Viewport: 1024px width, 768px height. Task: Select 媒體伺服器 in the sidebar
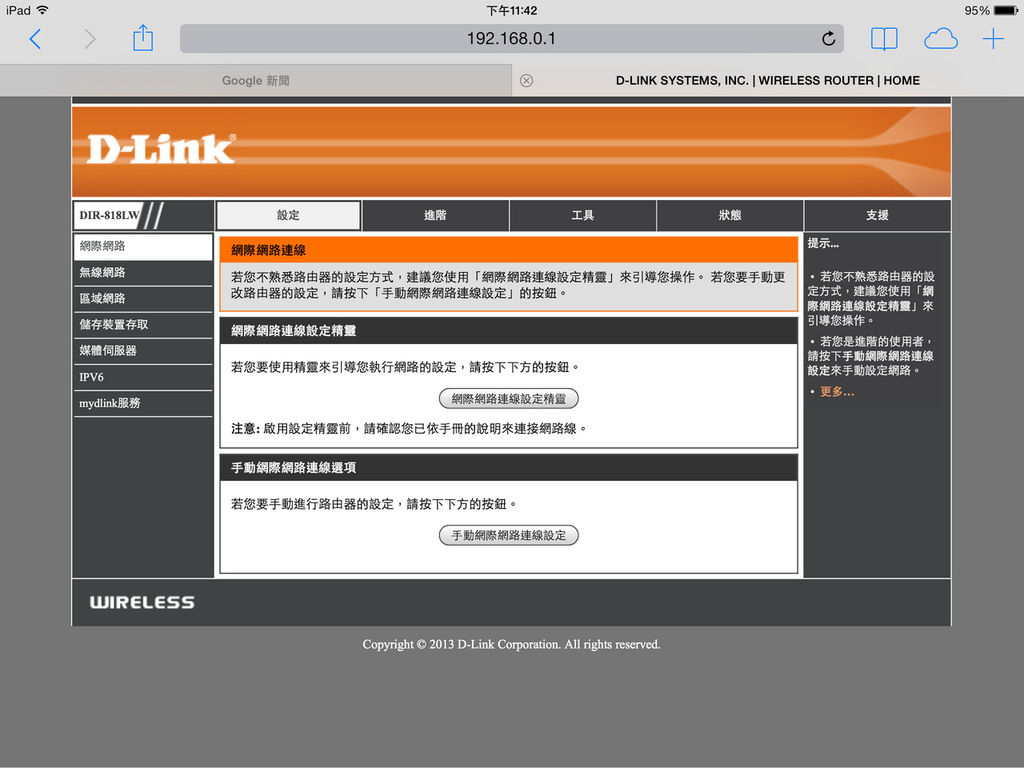[143, 351]
